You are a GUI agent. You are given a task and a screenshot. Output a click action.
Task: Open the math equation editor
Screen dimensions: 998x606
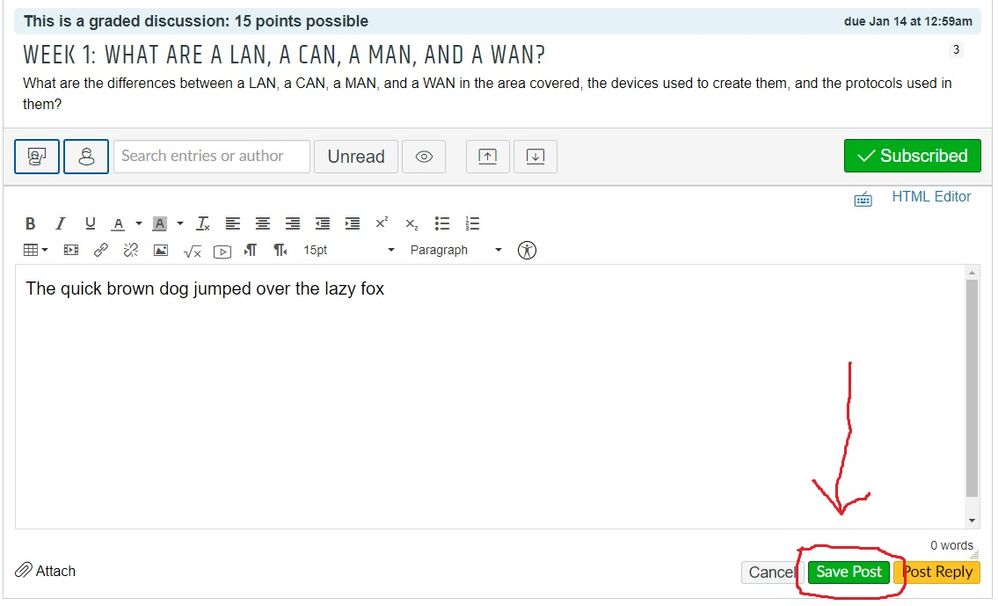click(192, 251)
